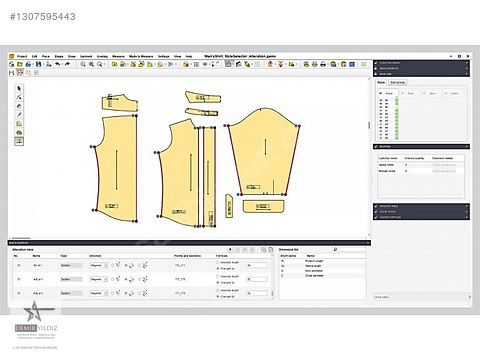This screenshot has width=480, height=360.
Task: Expand the second dark panel header on the right
Action: pos(421,68)
